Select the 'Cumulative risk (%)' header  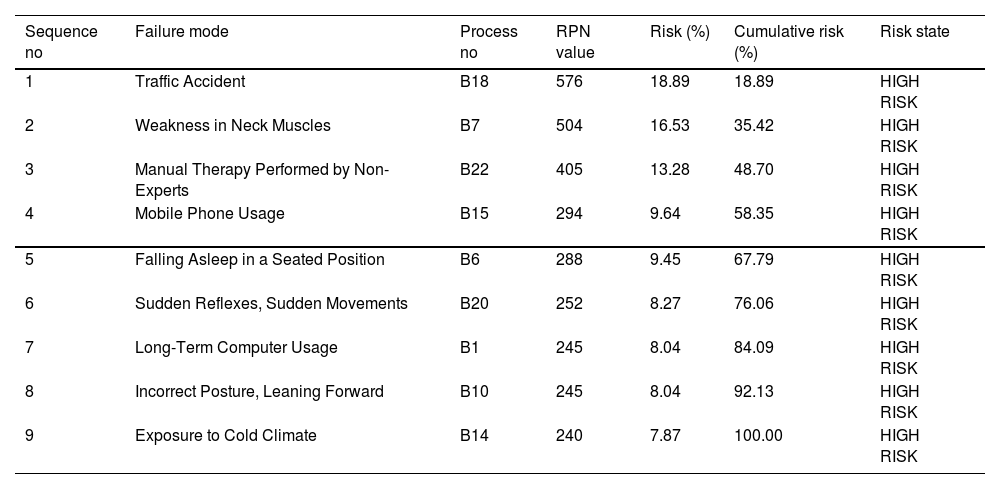[788, 41]
